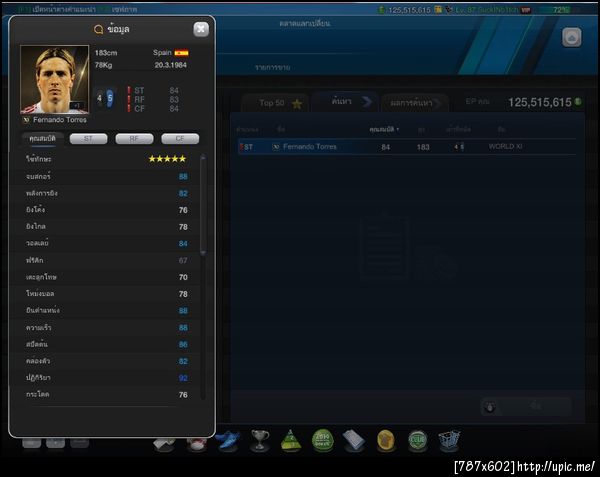
Task: Click the CF 84 position rating
Action: tap(153, 109)
